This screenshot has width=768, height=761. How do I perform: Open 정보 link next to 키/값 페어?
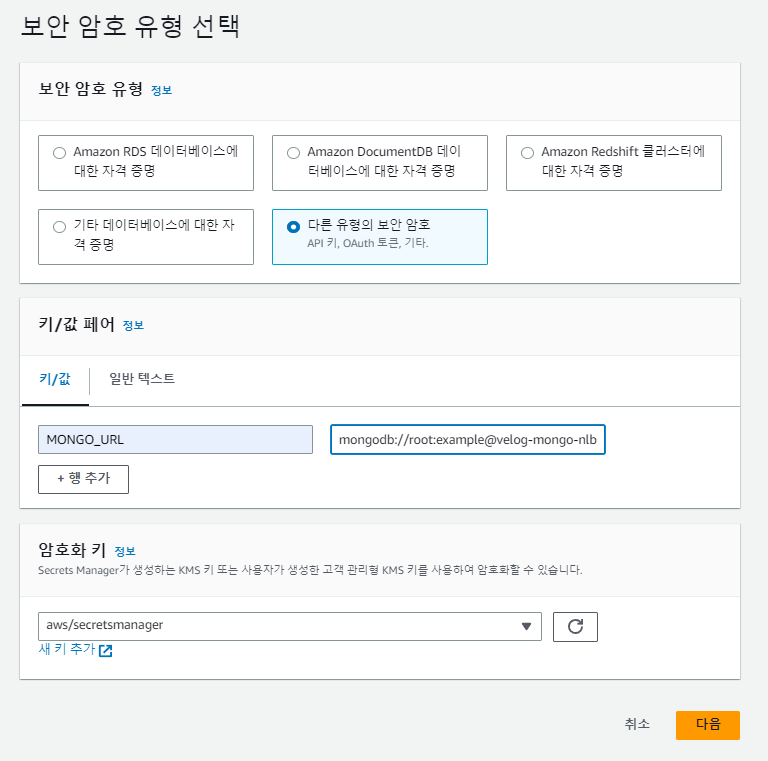tap(133, 326)
